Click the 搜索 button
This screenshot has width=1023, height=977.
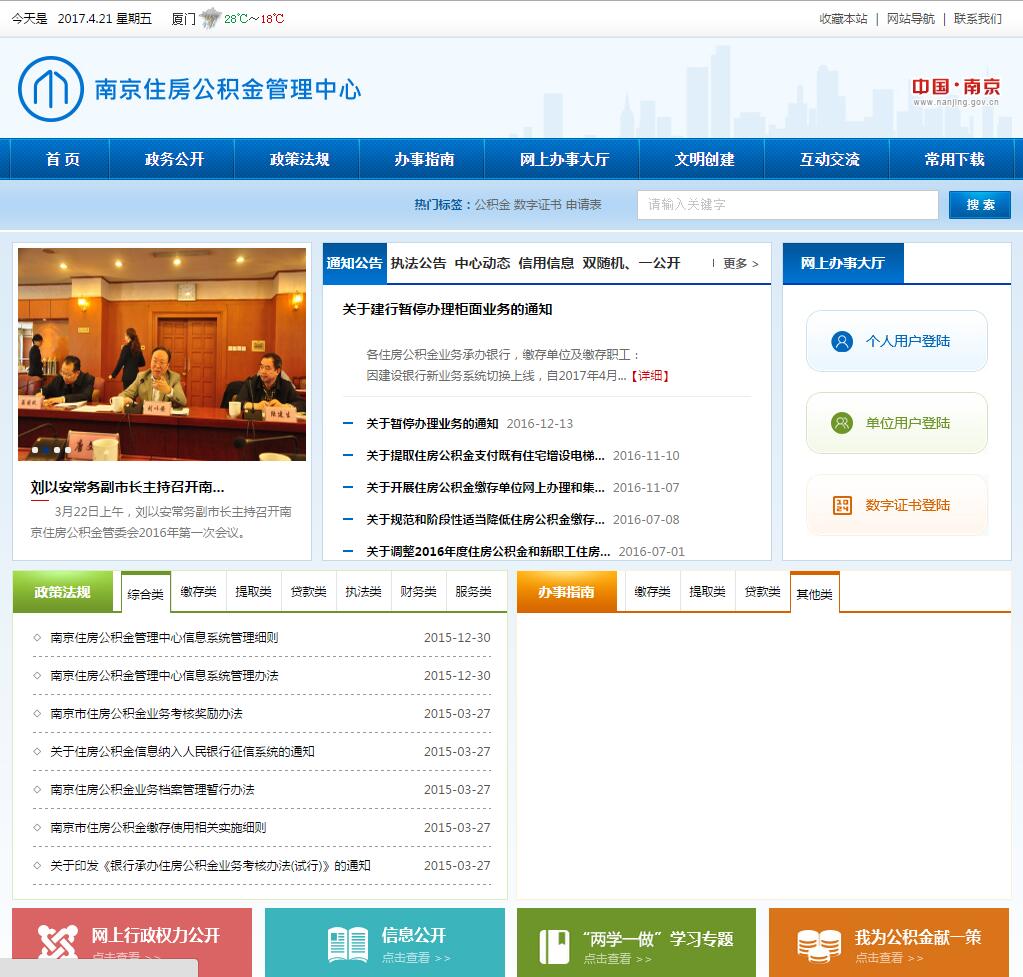[x=980, y=205]
